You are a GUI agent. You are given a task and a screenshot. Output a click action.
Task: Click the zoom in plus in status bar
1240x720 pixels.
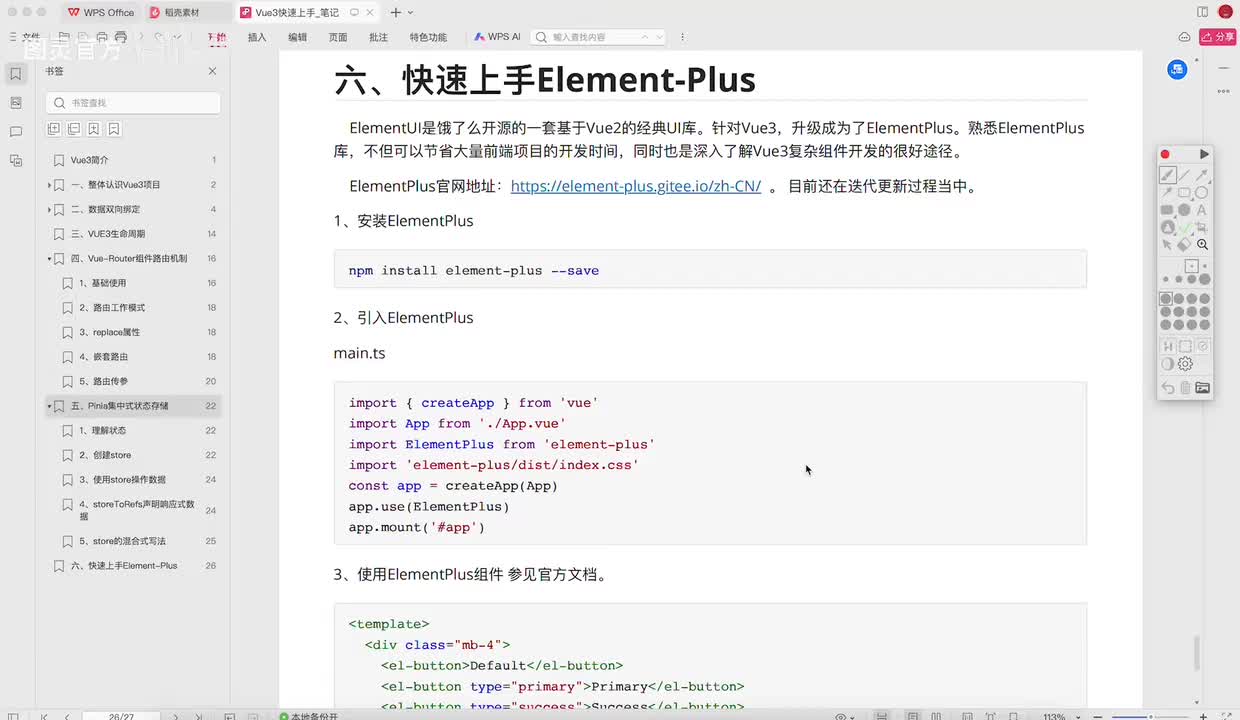[1205, 716]
